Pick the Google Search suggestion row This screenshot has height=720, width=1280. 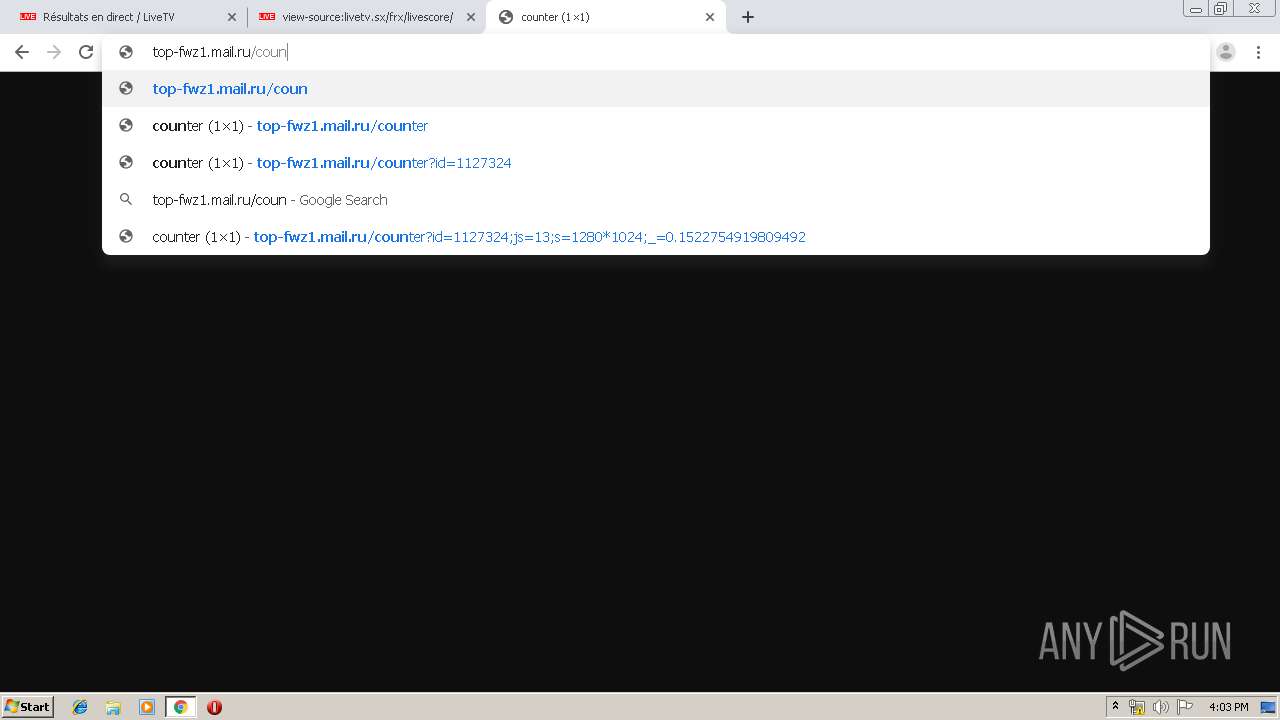(x=656, y=200)
